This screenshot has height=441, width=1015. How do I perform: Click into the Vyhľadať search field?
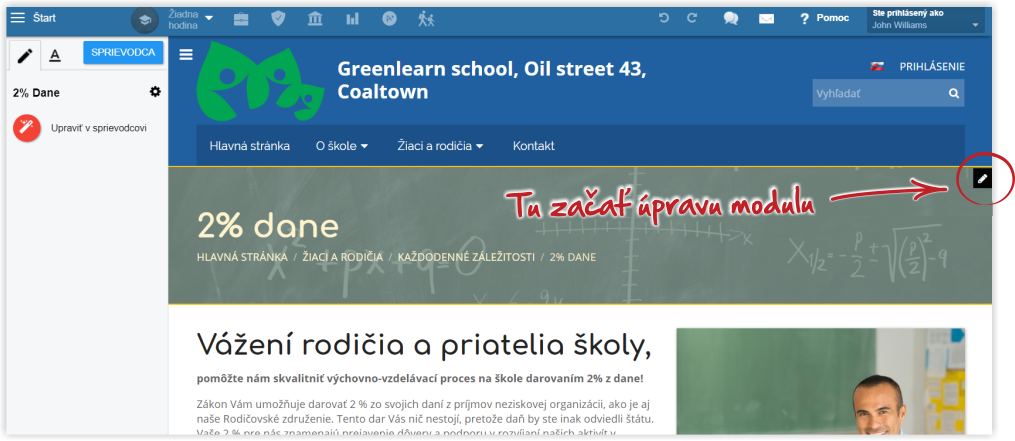click(878, 94)
